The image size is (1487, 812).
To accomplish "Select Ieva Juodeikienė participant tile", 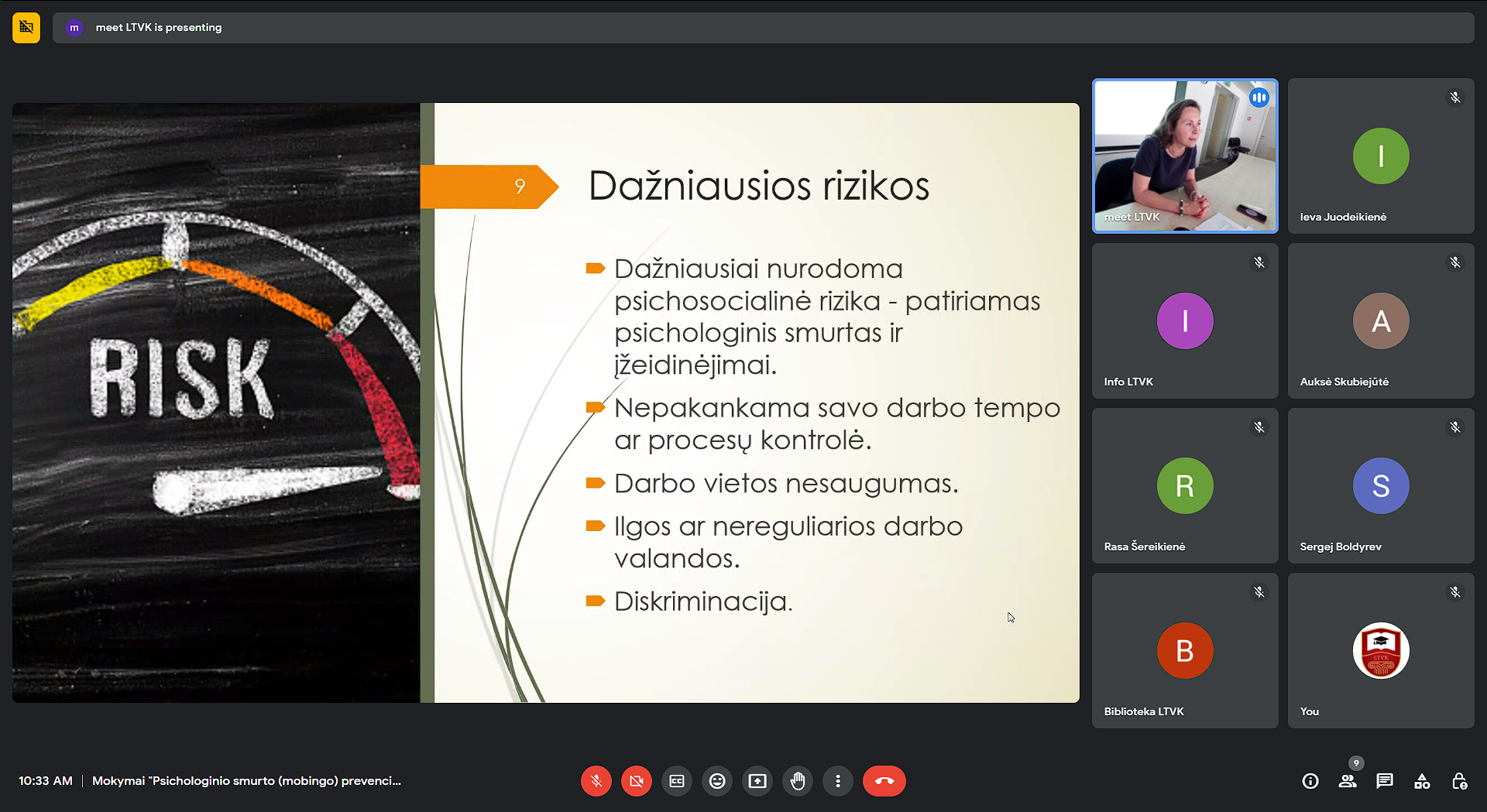I will click(1381, 156).
